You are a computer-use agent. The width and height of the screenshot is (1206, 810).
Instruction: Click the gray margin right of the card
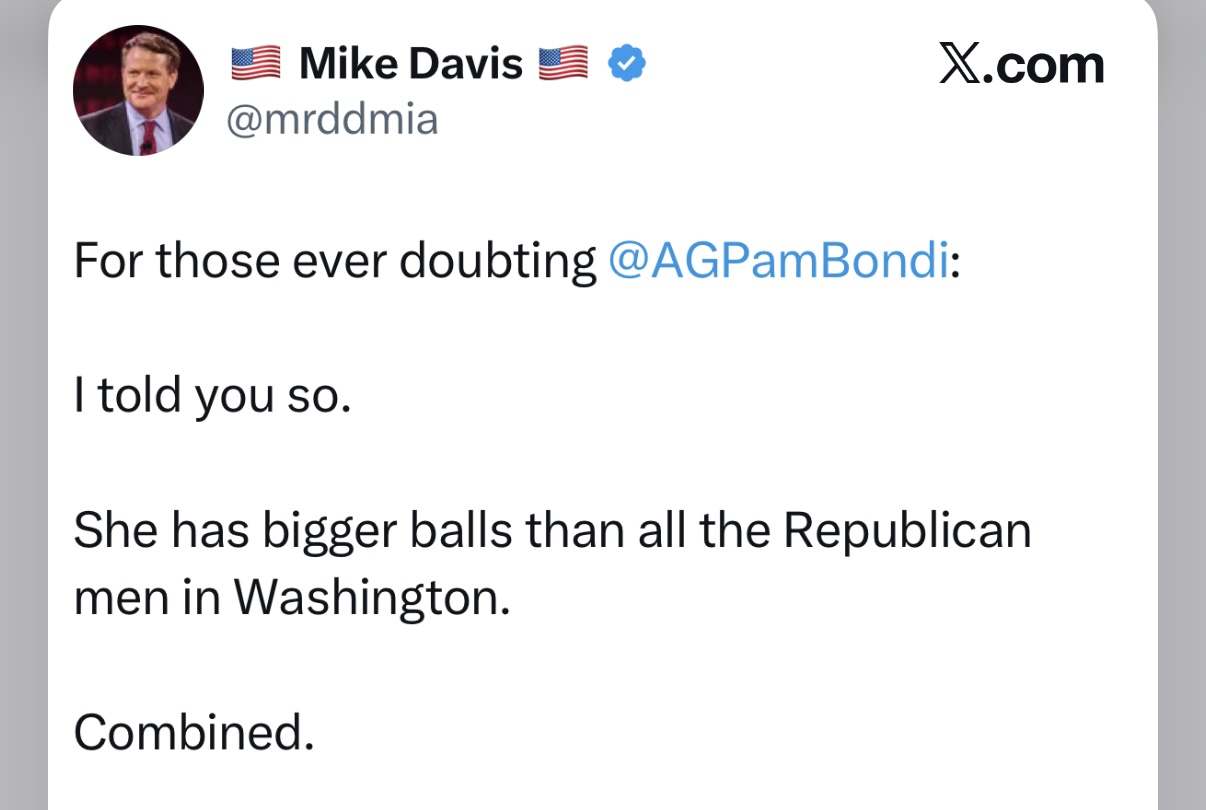pyautogui.click(x=1182, y=405)
